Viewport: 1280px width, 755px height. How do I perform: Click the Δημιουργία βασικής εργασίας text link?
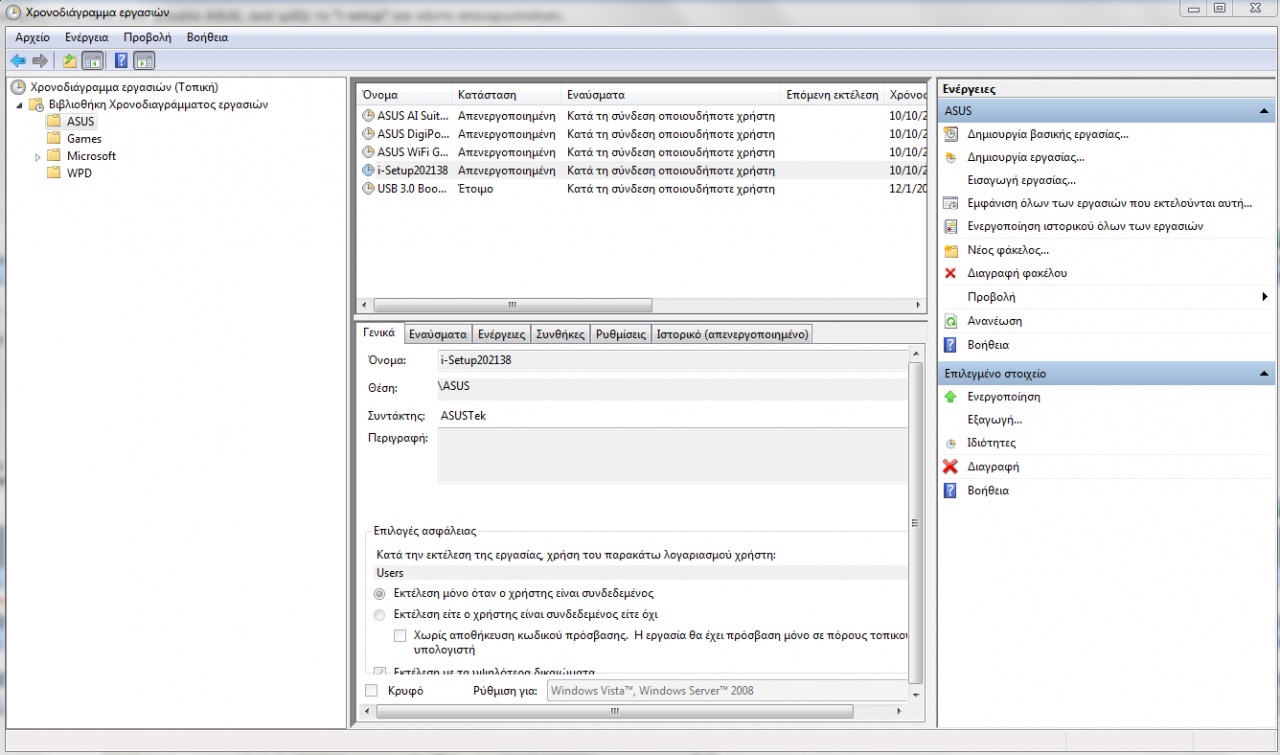point(1048,133)
